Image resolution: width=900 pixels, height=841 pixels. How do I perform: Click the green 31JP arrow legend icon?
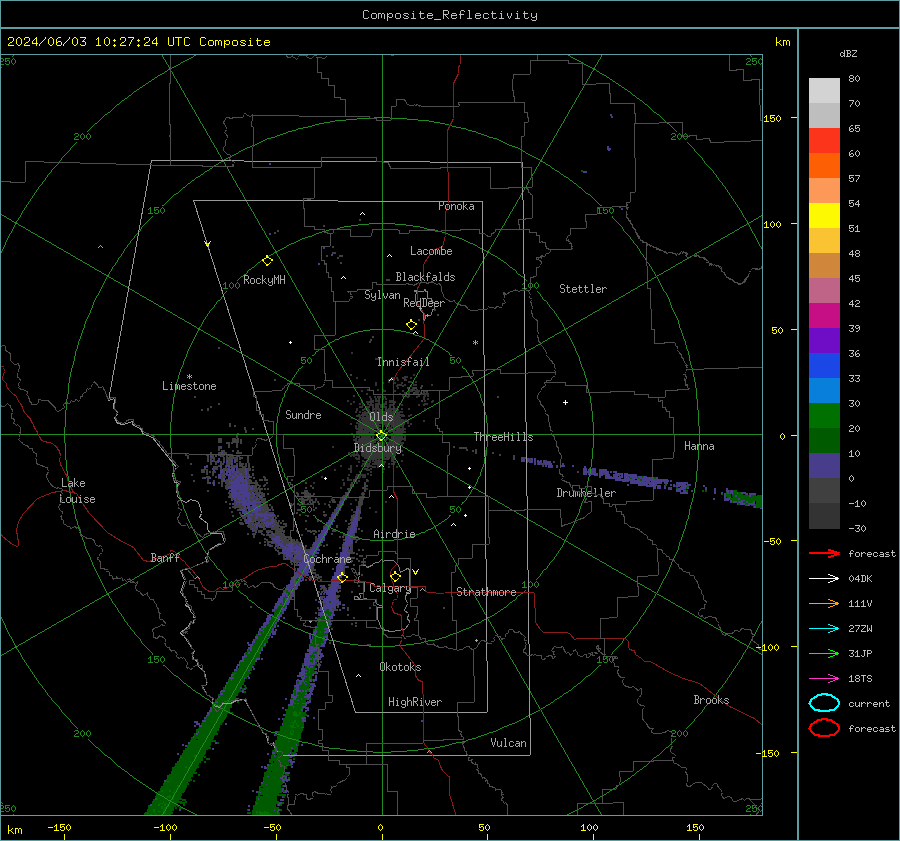[824, 653]
